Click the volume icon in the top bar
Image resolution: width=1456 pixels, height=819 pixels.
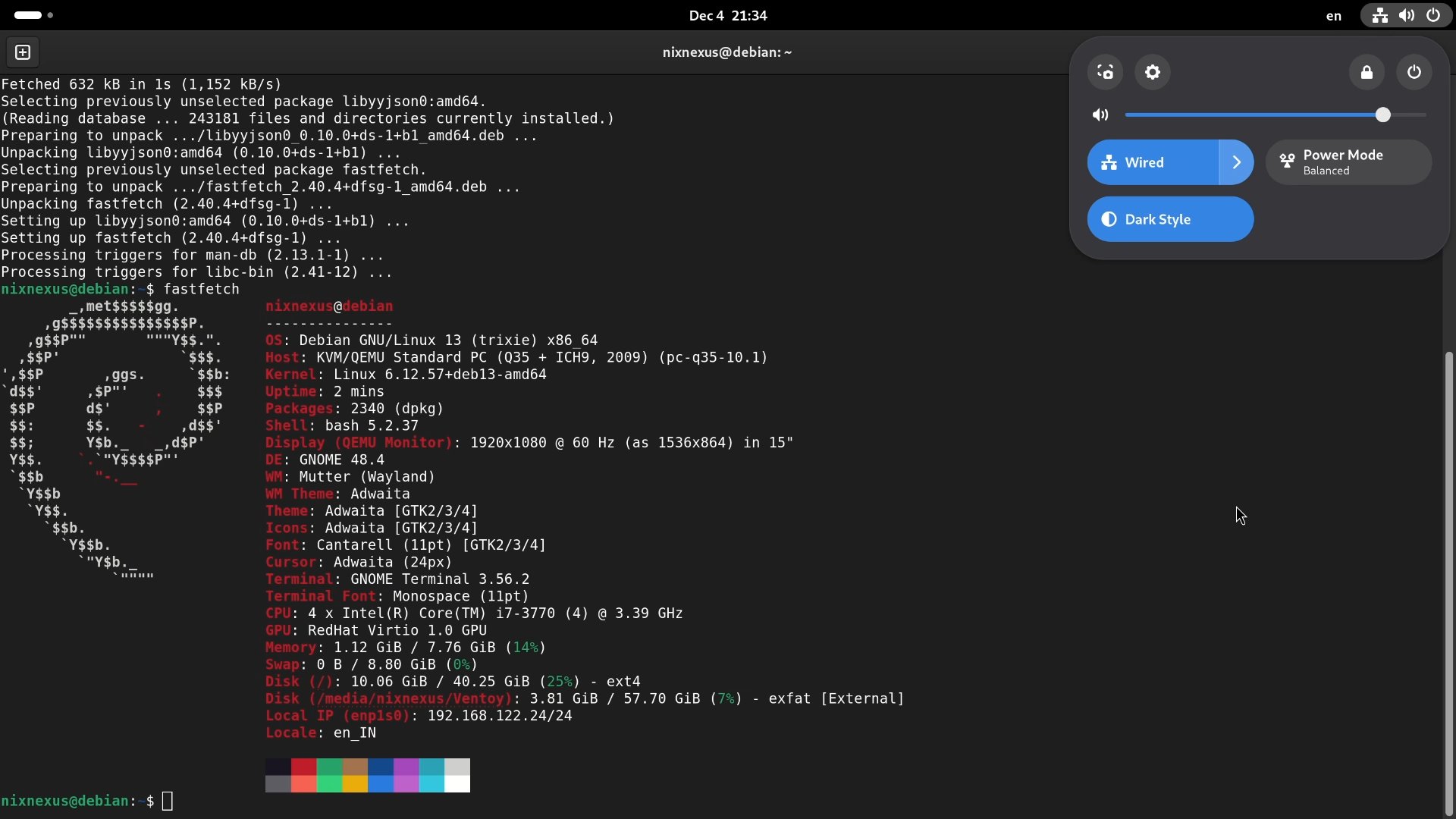(x=1407, y=15)
